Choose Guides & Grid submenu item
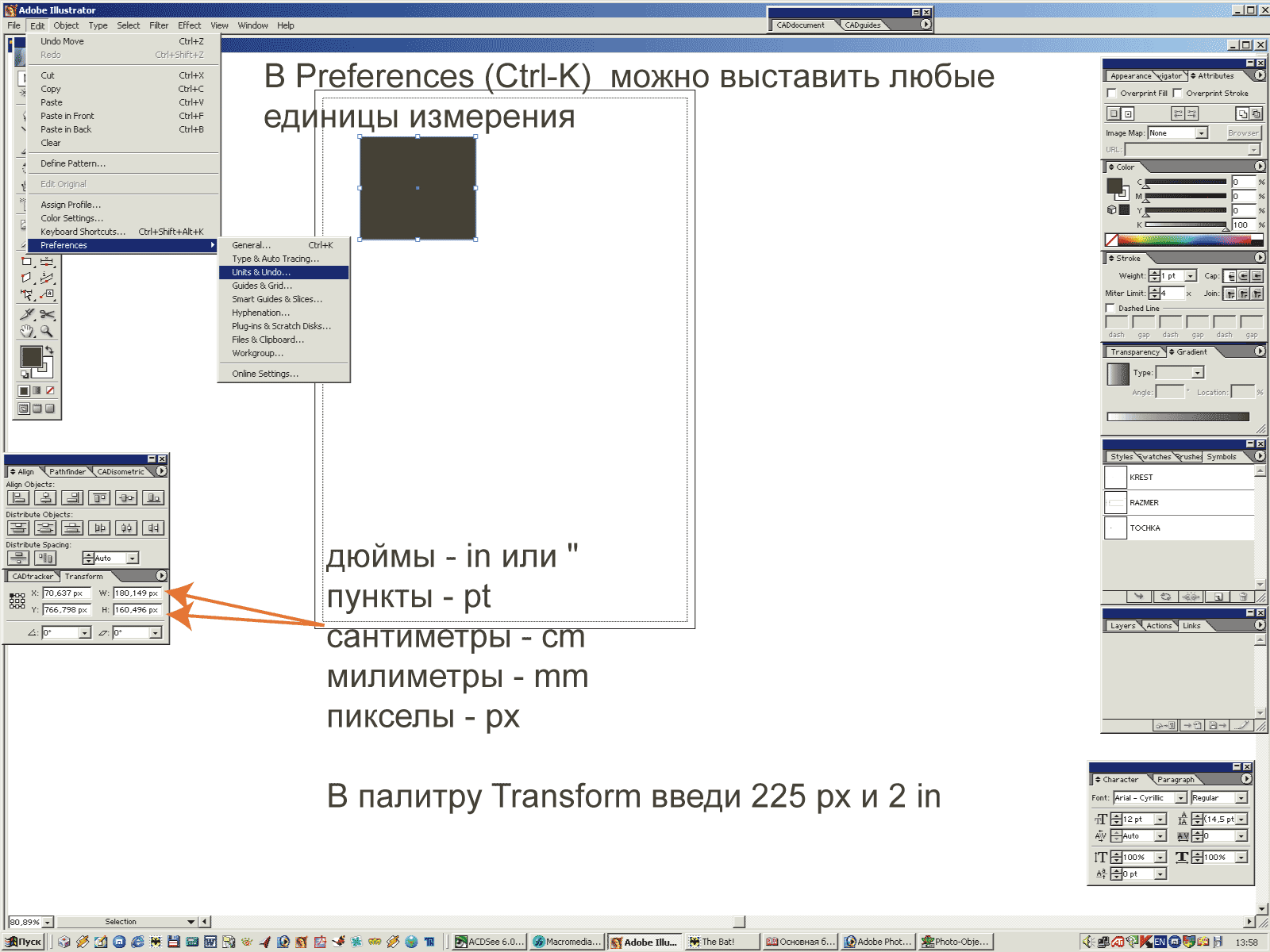The image size is (1270, 952). [x=283, y=286]
